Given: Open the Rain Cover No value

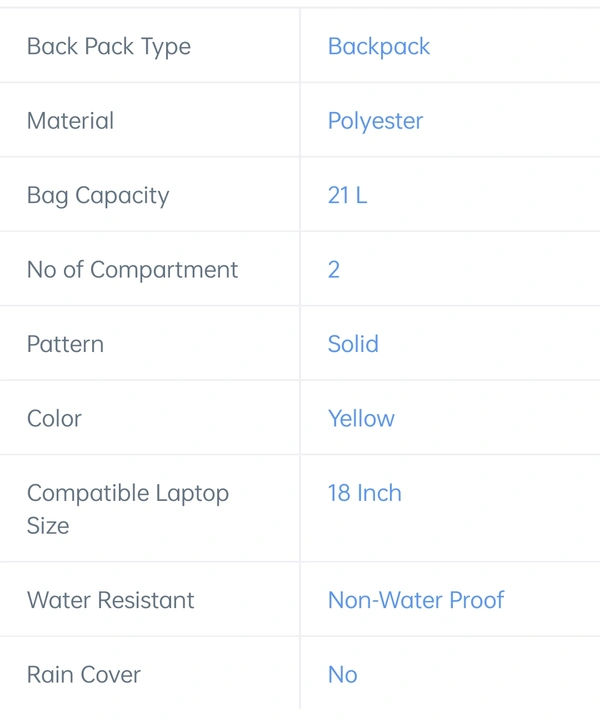Looking at the screenshot, I should 343,675.
